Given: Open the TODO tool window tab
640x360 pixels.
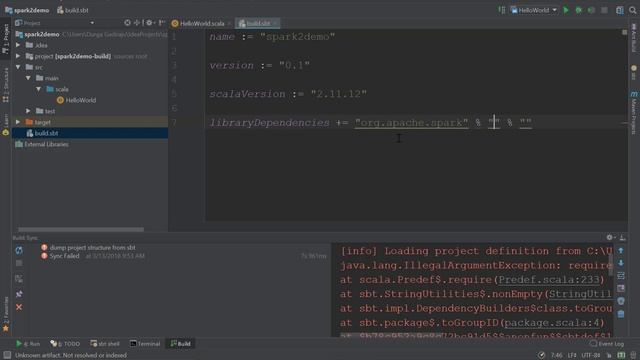Looking at the screenshot, I should [x=65, y=344].
